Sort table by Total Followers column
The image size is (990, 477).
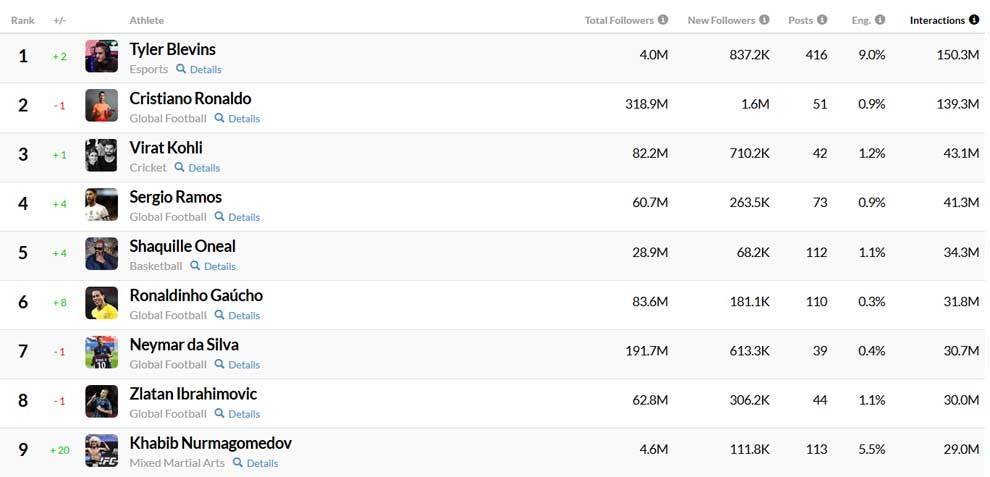619,20
